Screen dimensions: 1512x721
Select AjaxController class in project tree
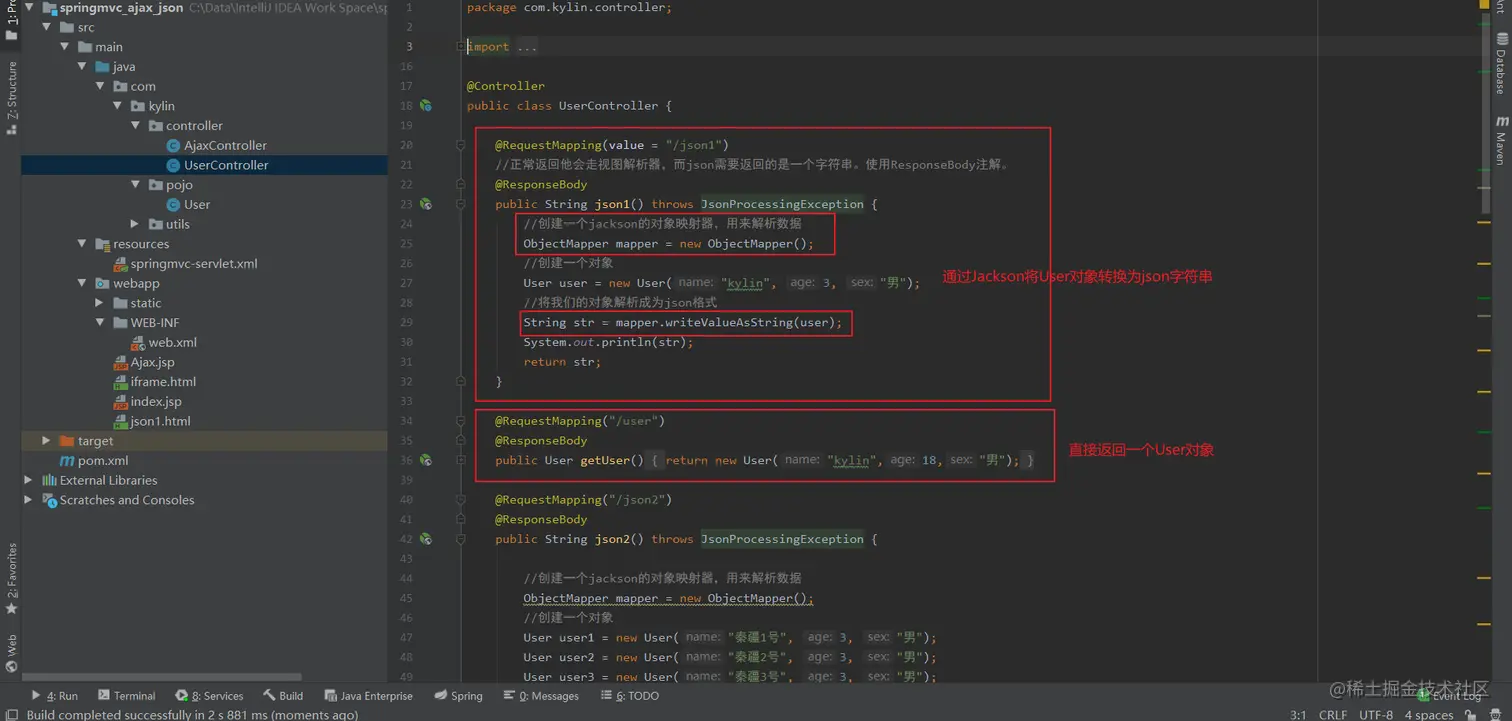(x=225, y=145)
